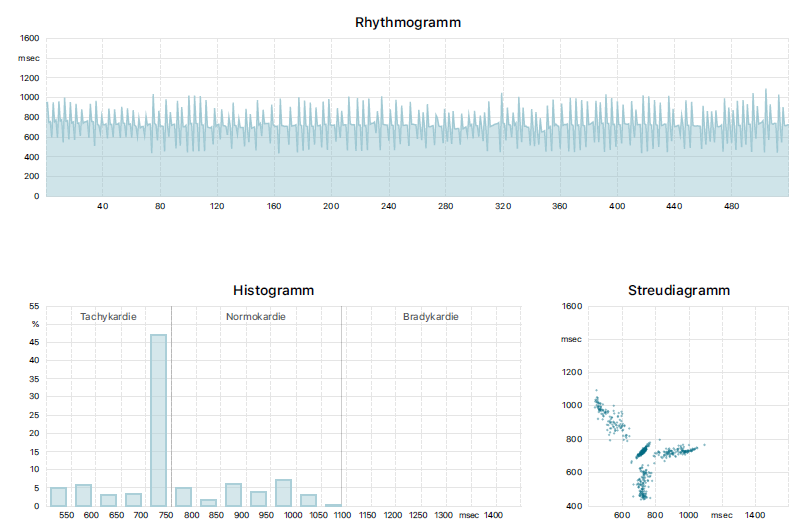This screenshot has width=801, height=526.
Task: Click the bottom scatter cluster near 500 msec
Action: pyautogui.click(x=642, y=483)
